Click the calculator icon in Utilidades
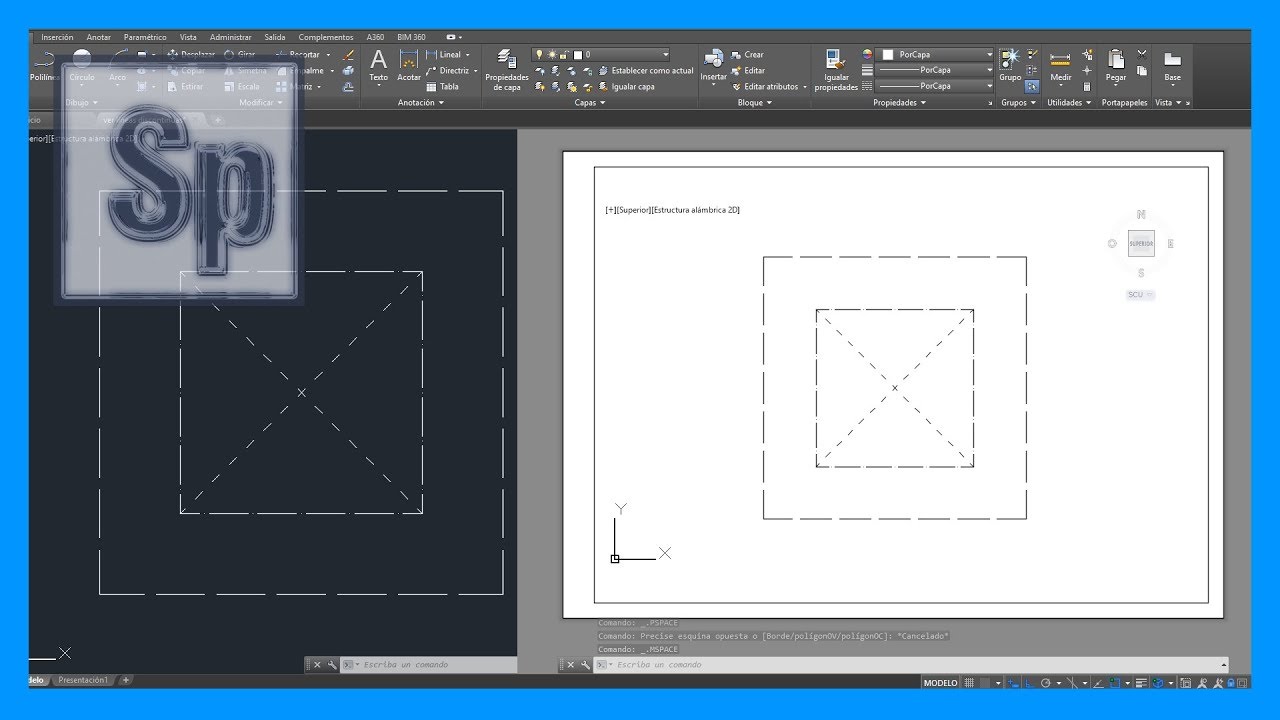1280x720 pixels. click(1087, 86)
